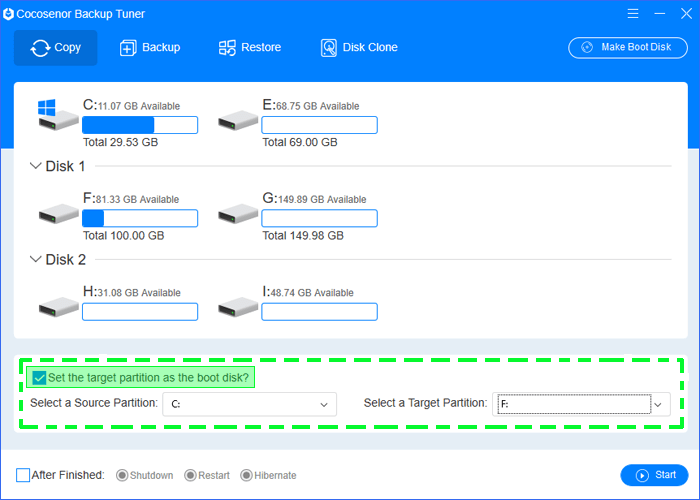The image size is (700, 500).
Task: Click the Copy tab's circular arrows icon
Action: tap(40, 48)
